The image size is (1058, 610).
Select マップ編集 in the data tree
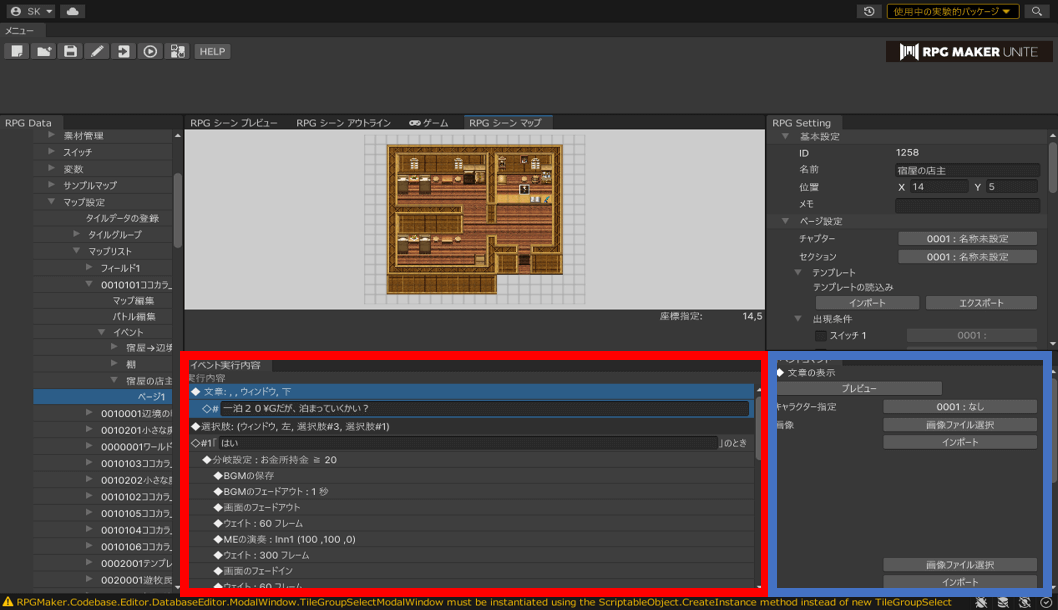133,300
